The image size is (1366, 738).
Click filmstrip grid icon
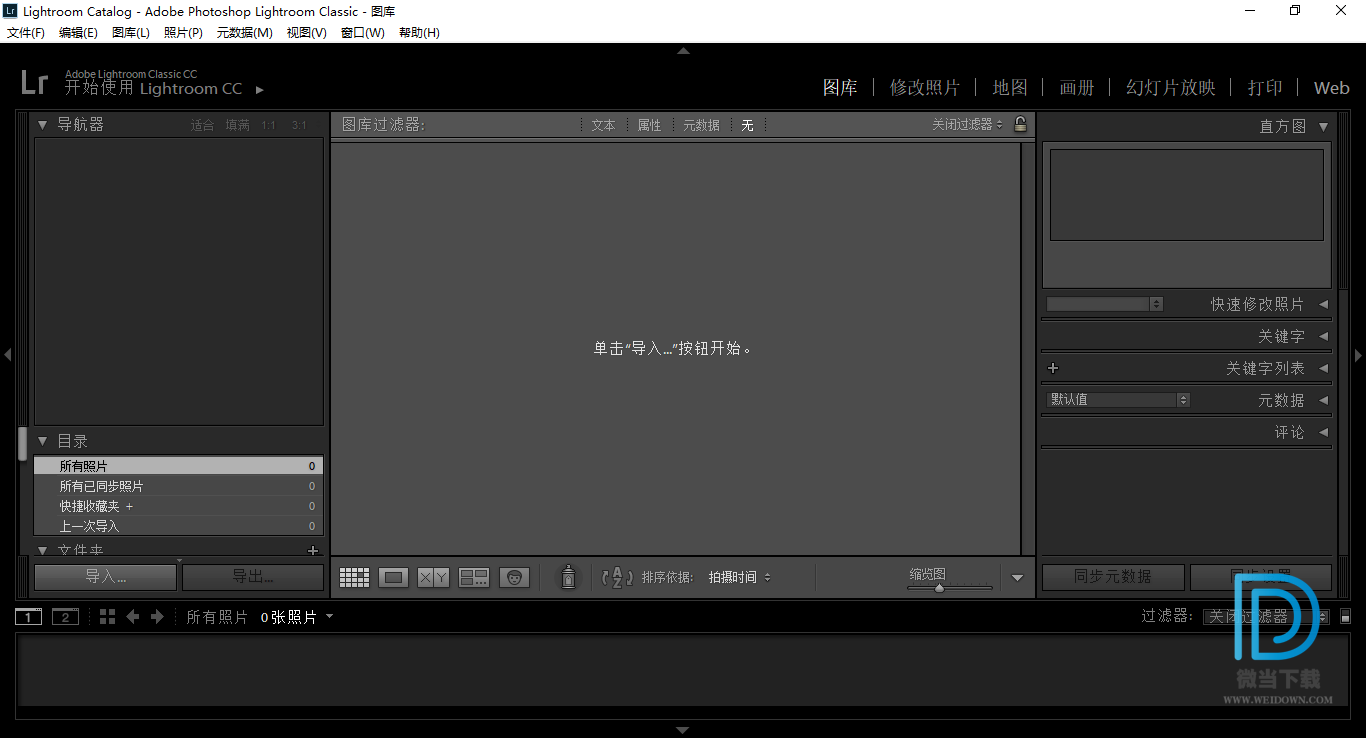click(x=108, y=617)
